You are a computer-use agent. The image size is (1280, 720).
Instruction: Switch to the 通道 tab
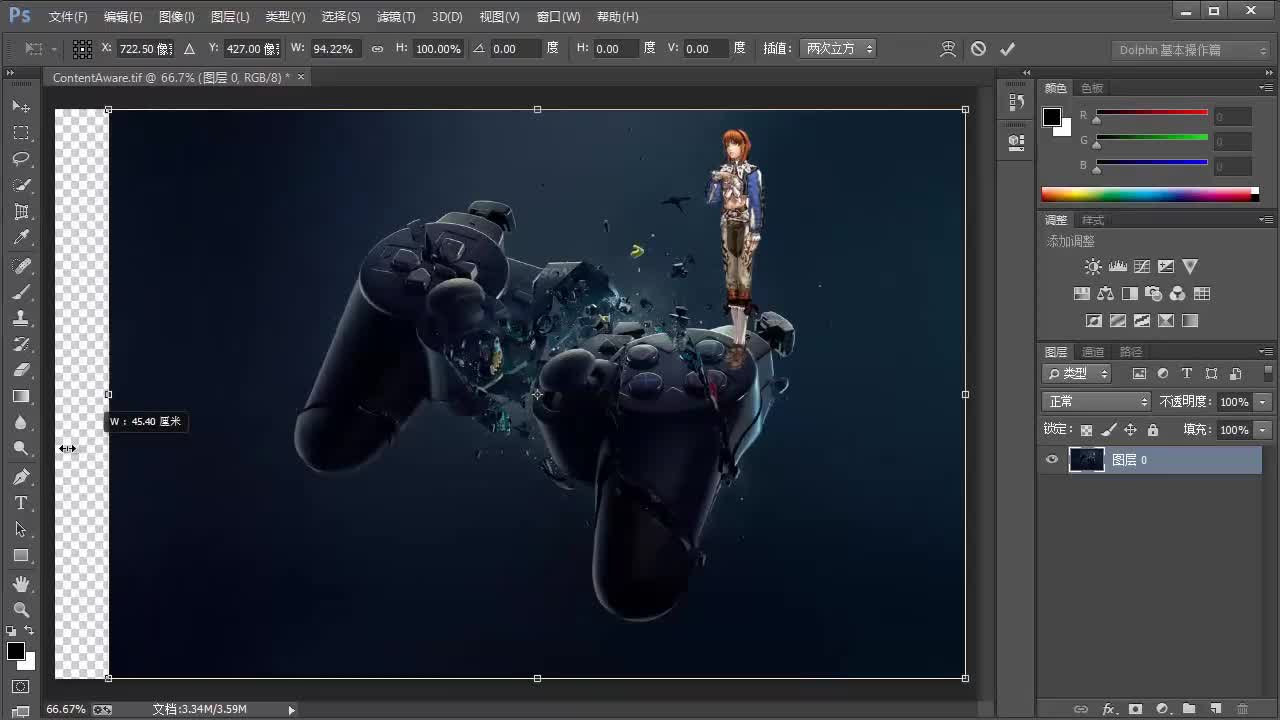pyautogui.click(x=1092, y=351)
